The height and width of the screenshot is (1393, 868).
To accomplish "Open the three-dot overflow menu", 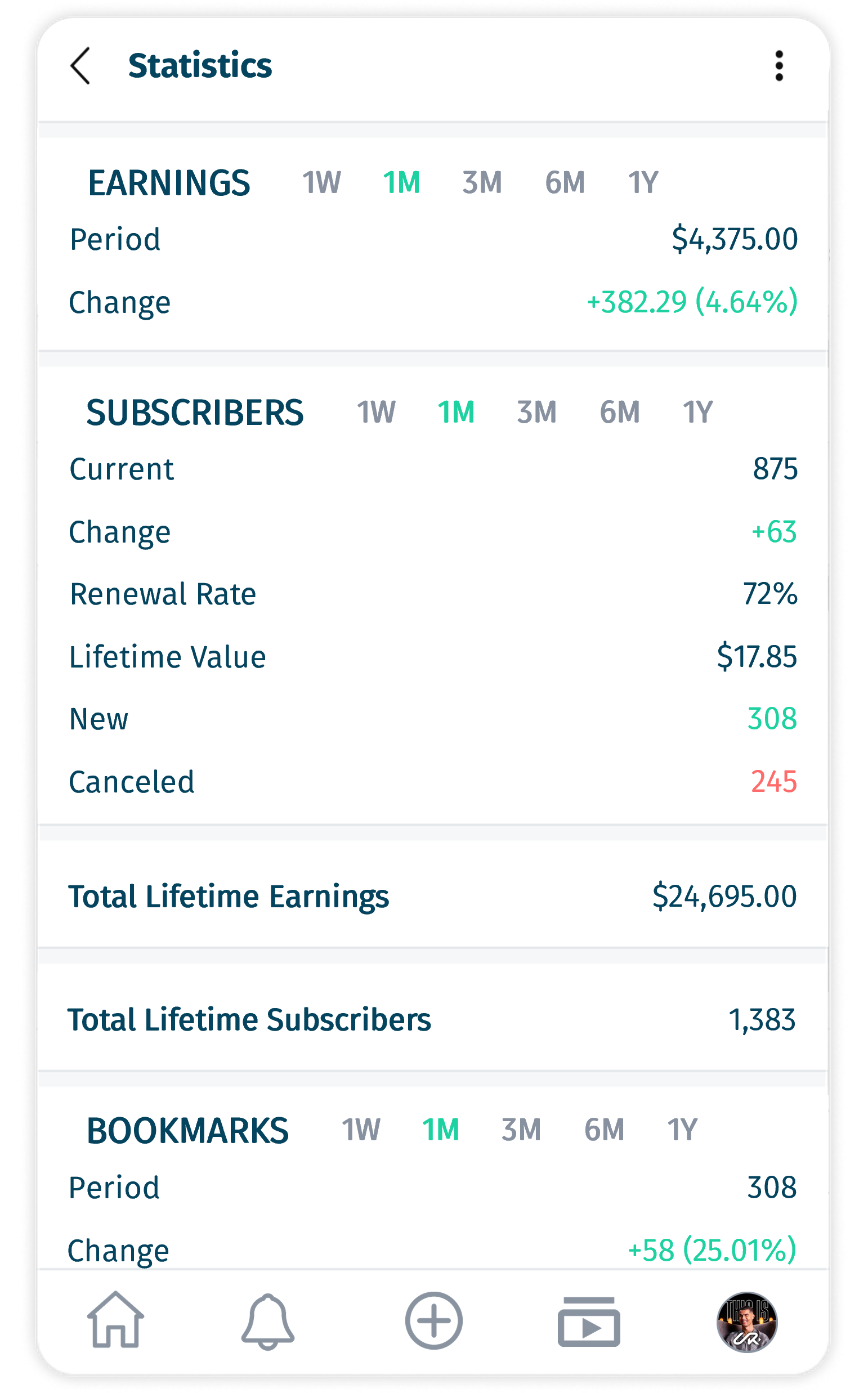I will click(x=778, y=66).
